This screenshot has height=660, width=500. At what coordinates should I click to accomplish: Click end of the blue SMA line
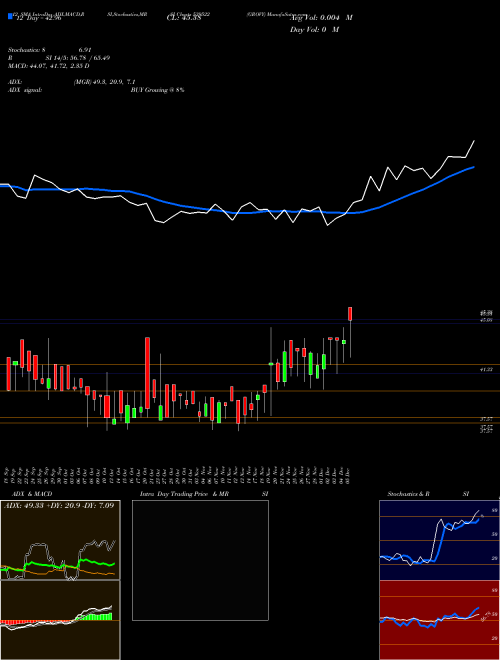(x=474, y=167)
